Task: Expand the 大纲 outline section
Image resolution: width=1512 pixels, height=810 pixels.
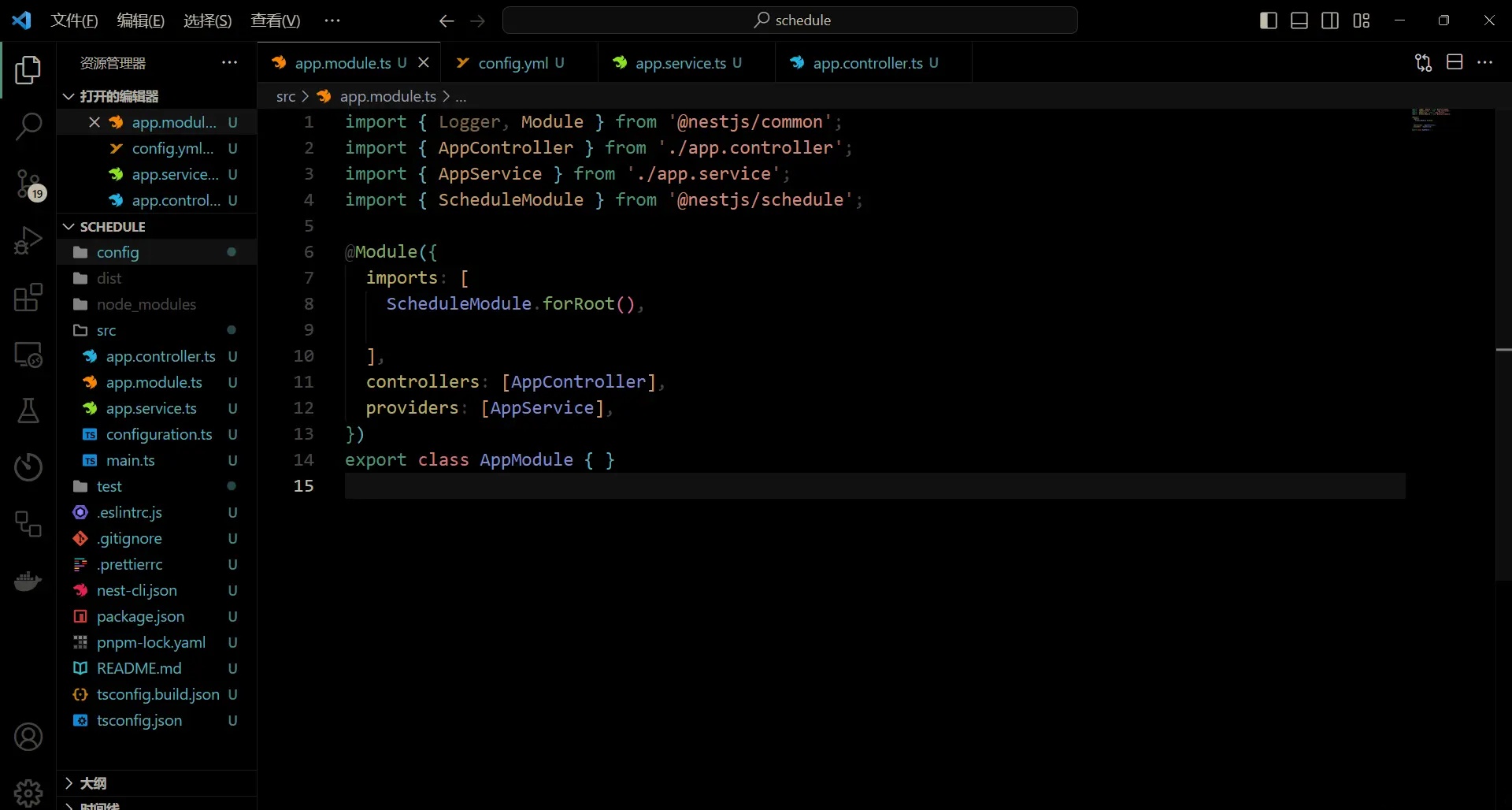Action: 93,783
